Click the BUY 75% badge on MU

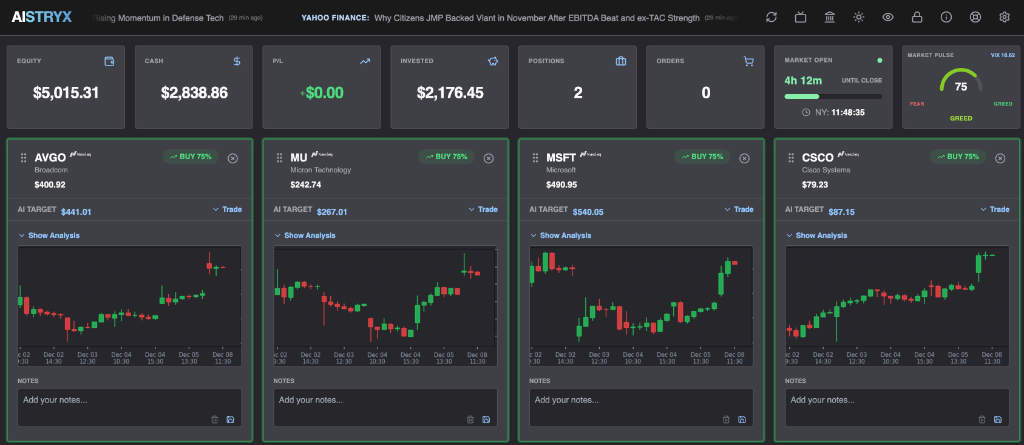[447, 157]
